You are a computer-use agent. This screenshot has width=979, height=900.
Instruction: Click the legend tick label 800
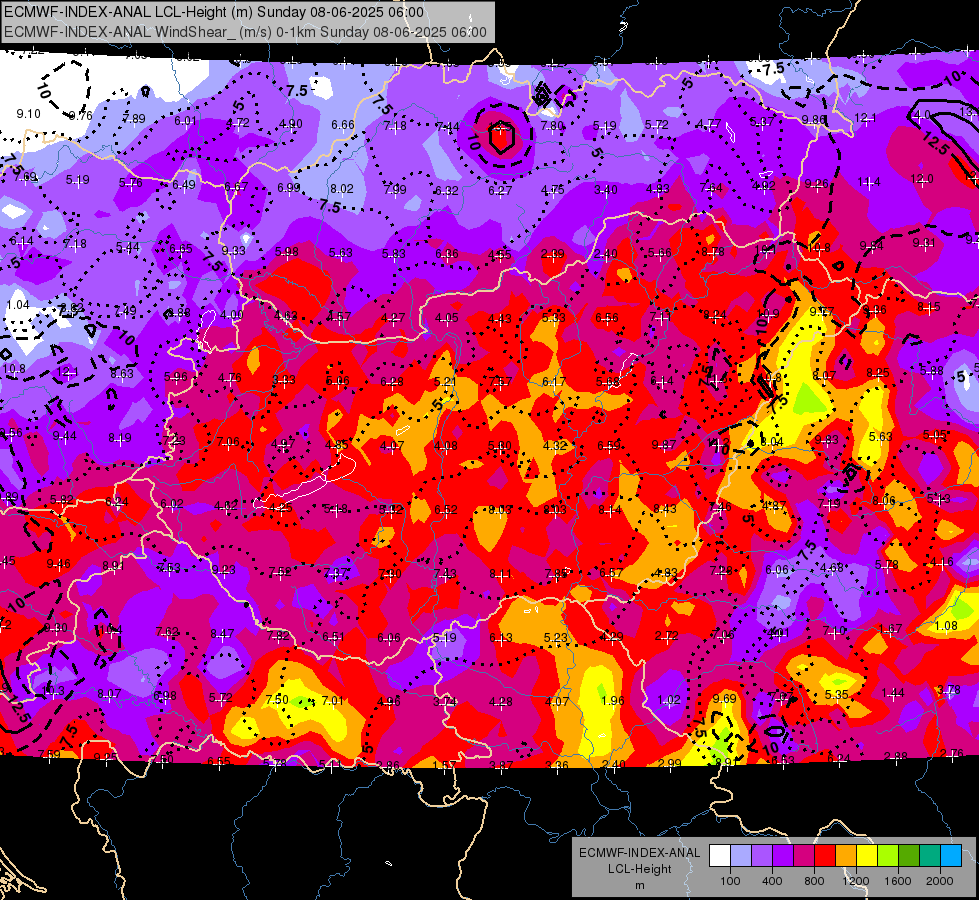coord(814,881)
